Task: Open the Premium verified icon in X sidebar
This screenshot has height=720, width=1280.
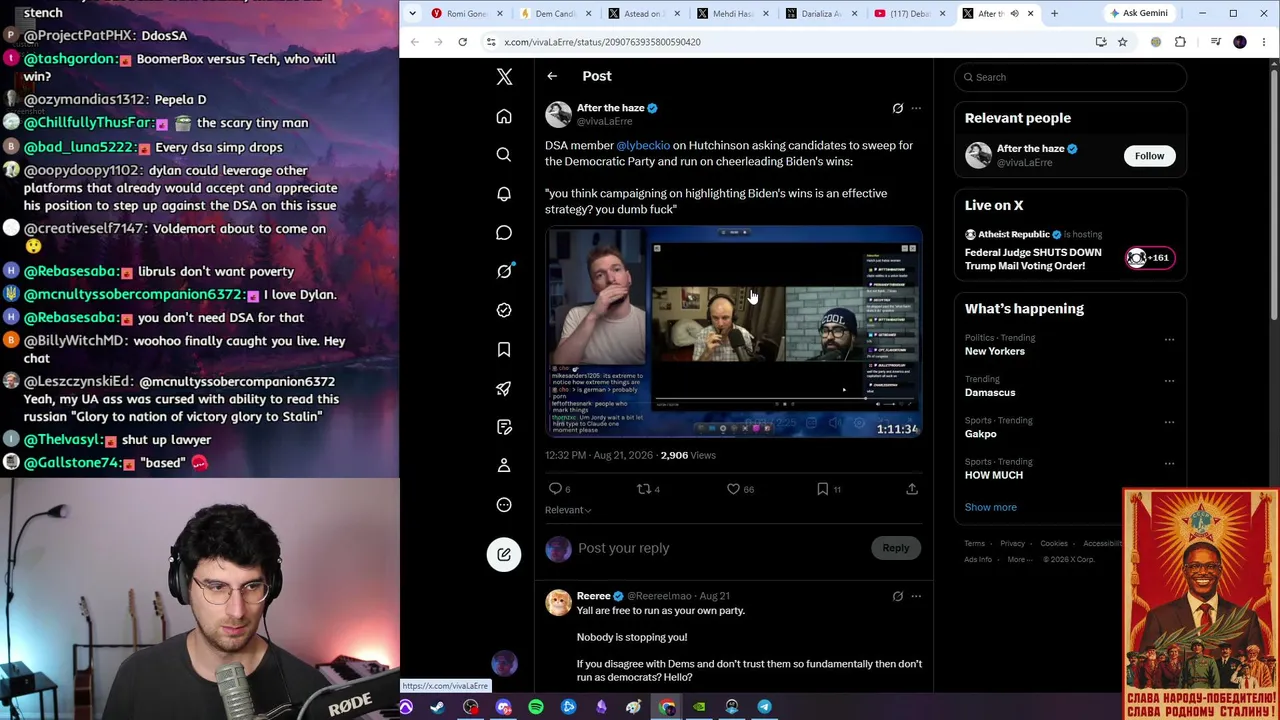Action: (504, 310)
